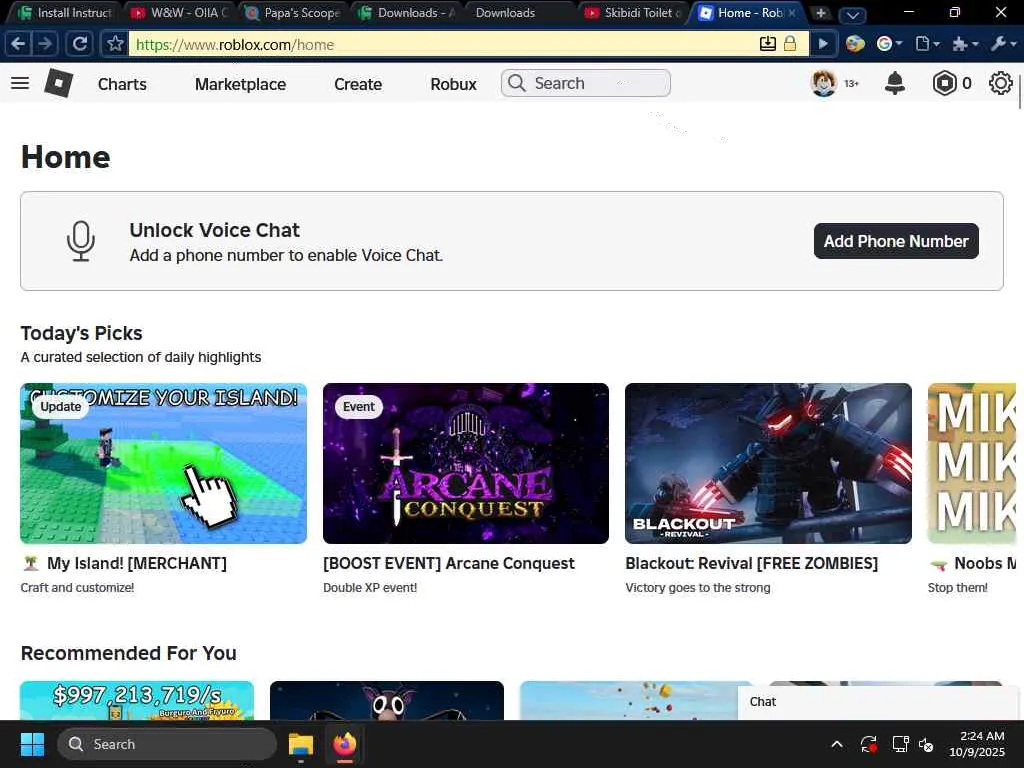Open the wrench tools dropdown
1024x768 pixels.
1002,44
